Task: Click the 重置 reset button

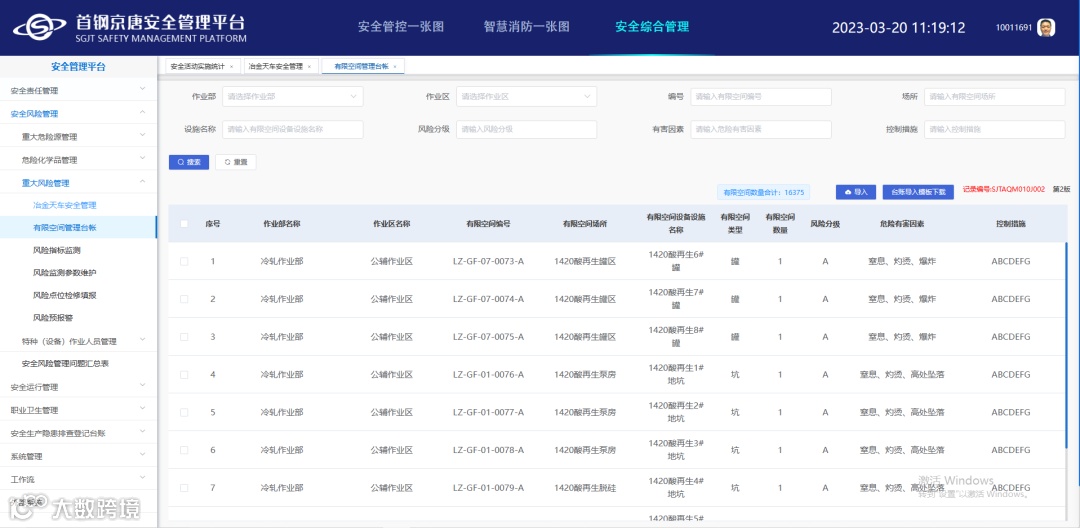Action: 236,162
